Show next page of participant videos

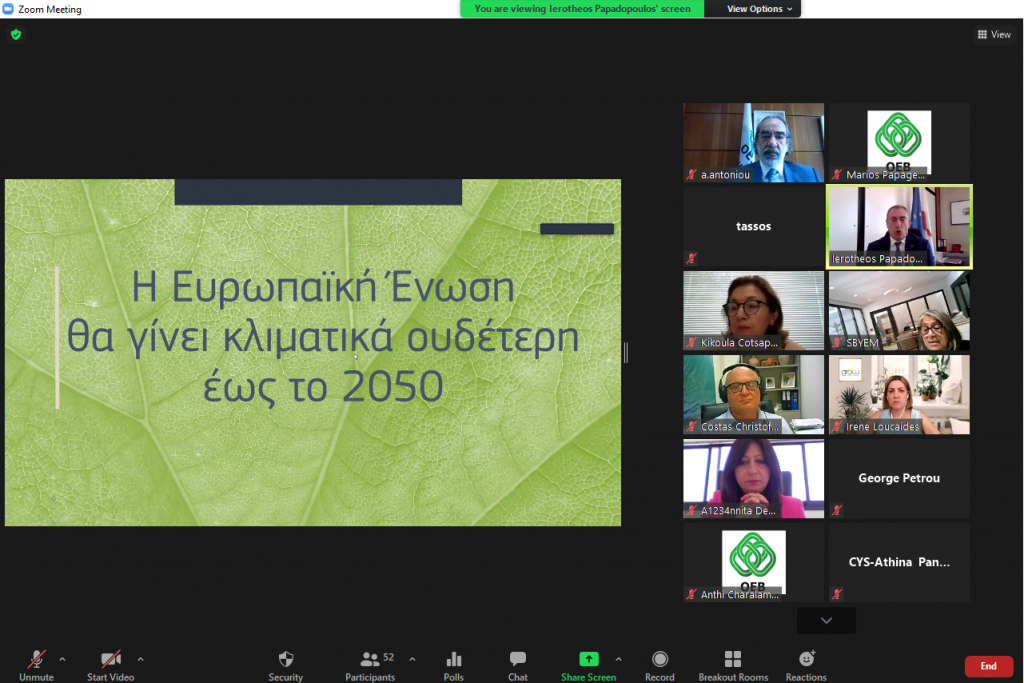826,620
